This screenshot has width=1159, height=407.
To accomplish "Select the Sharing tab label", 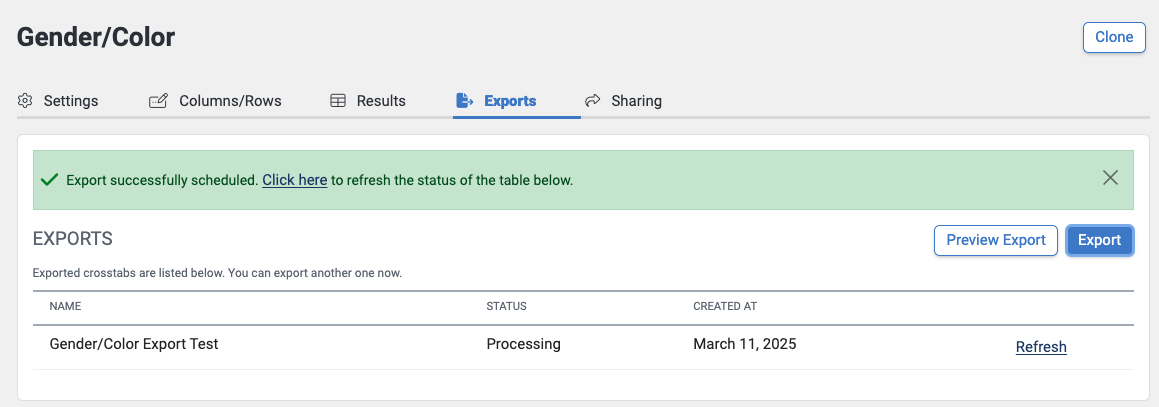I will tap(636, 100).
